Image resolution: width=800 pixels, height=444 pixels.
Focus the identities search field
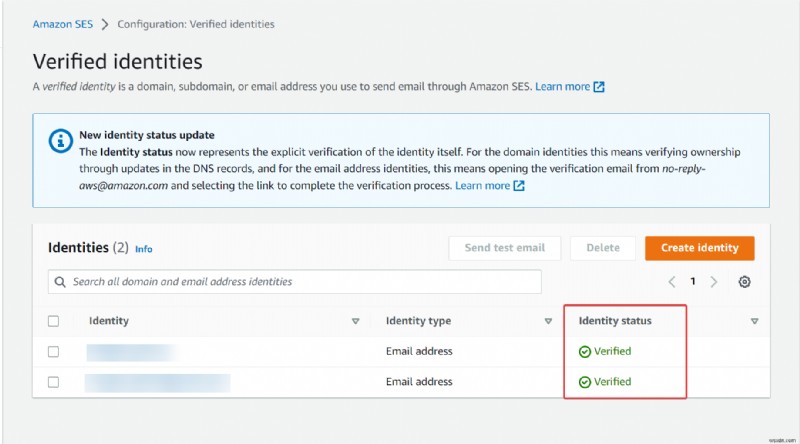tap(295, 282)
